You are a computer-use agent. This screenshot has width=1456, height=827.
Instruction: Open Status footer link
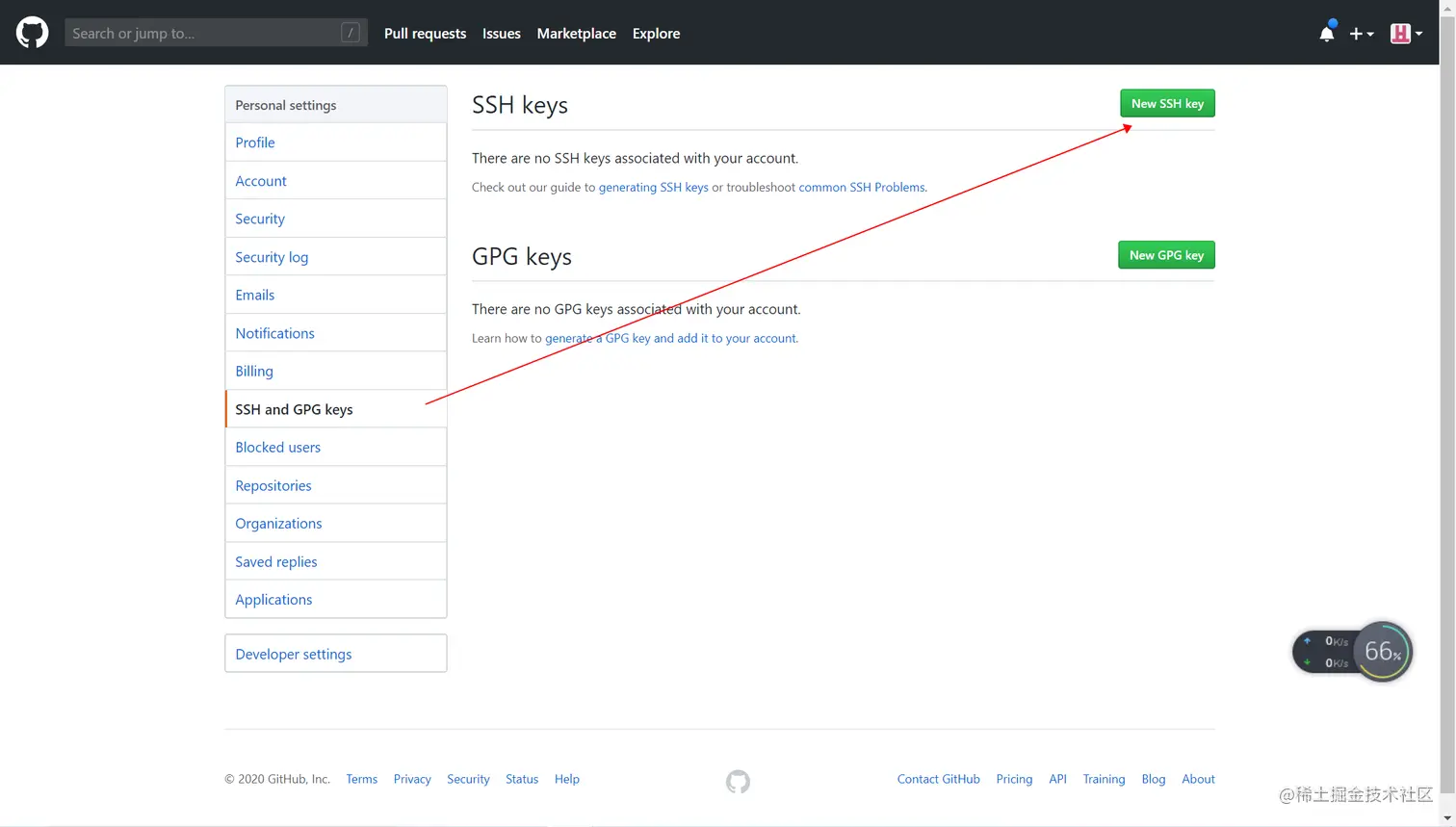click(x=522, y=779)
